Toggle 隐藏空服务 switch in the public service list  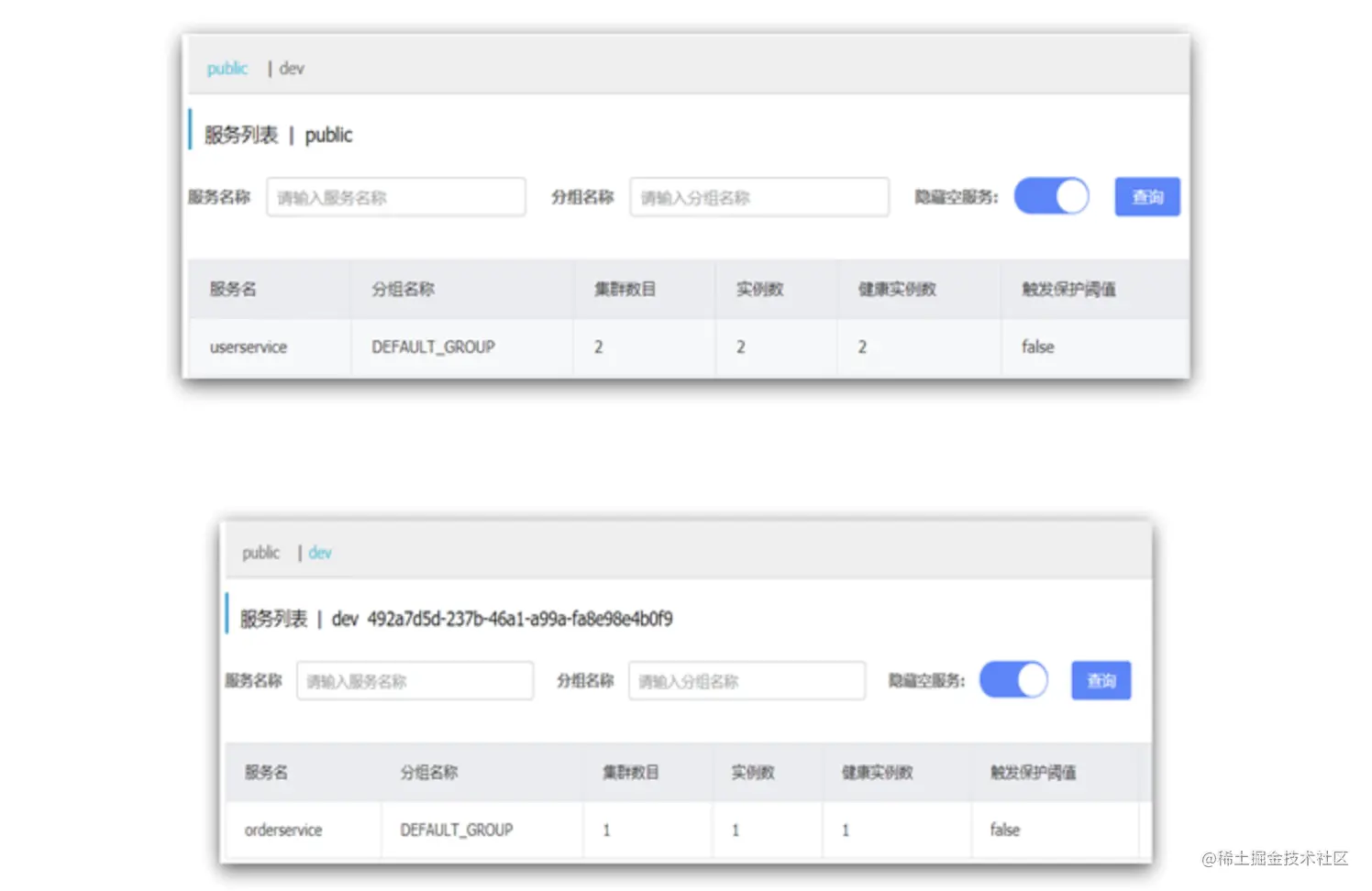point(1051,196)
